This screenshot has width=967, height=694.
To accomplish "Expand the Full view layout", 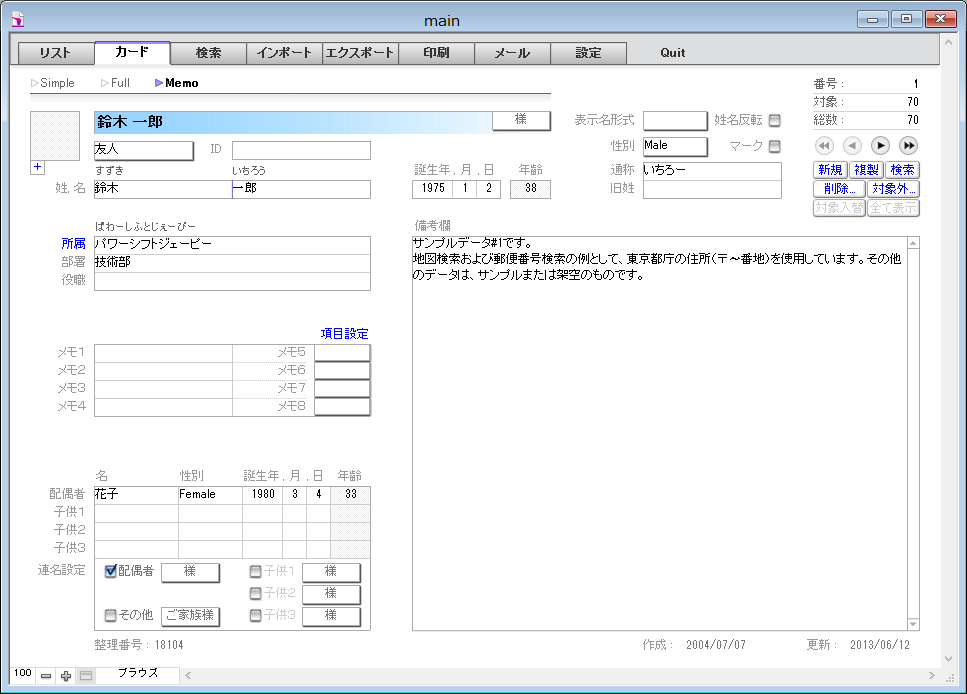I will click(115, 83).
